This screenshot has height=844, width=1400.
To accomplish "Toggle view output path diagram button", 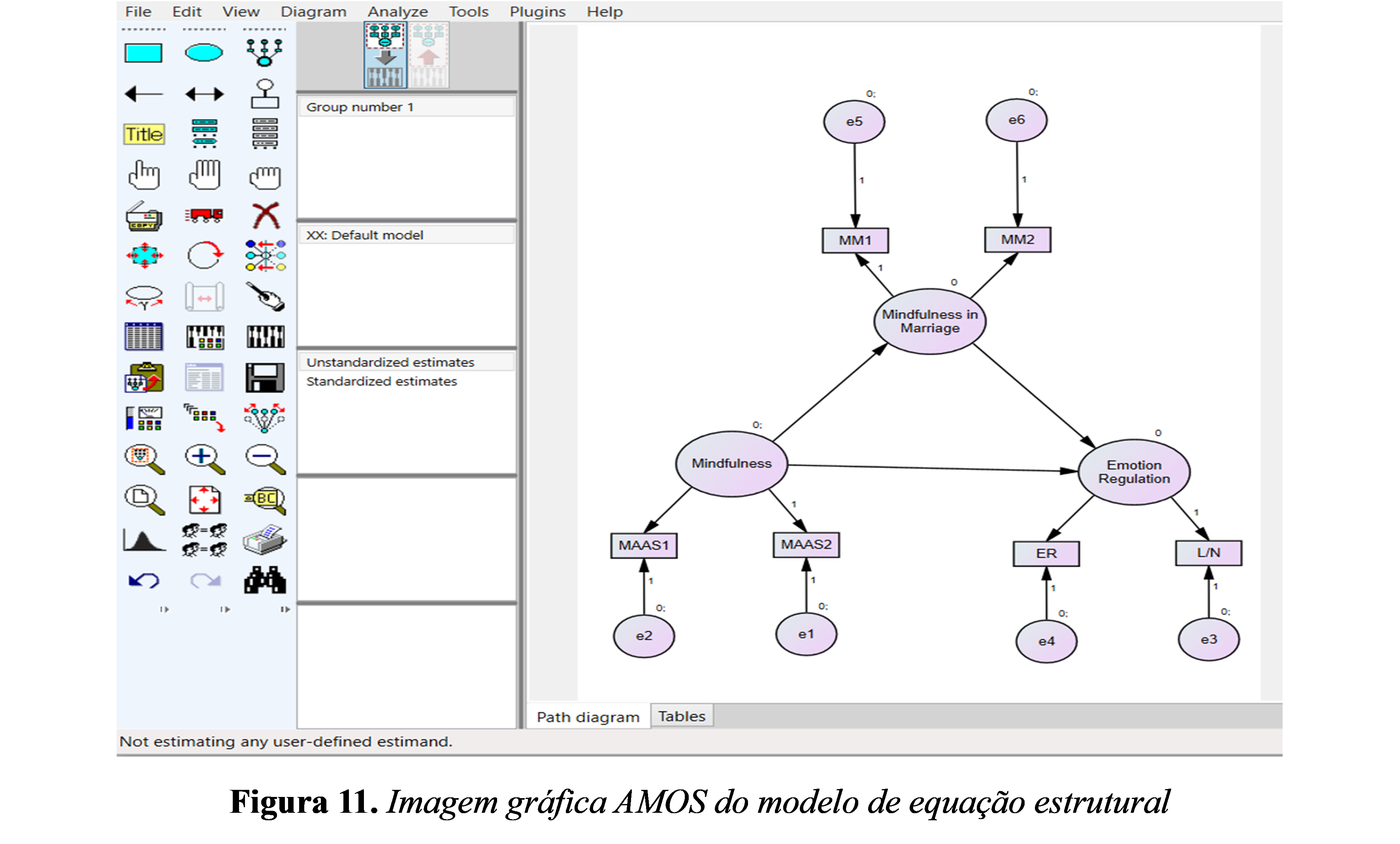I will pyautogui.click(x=428, y=55).
